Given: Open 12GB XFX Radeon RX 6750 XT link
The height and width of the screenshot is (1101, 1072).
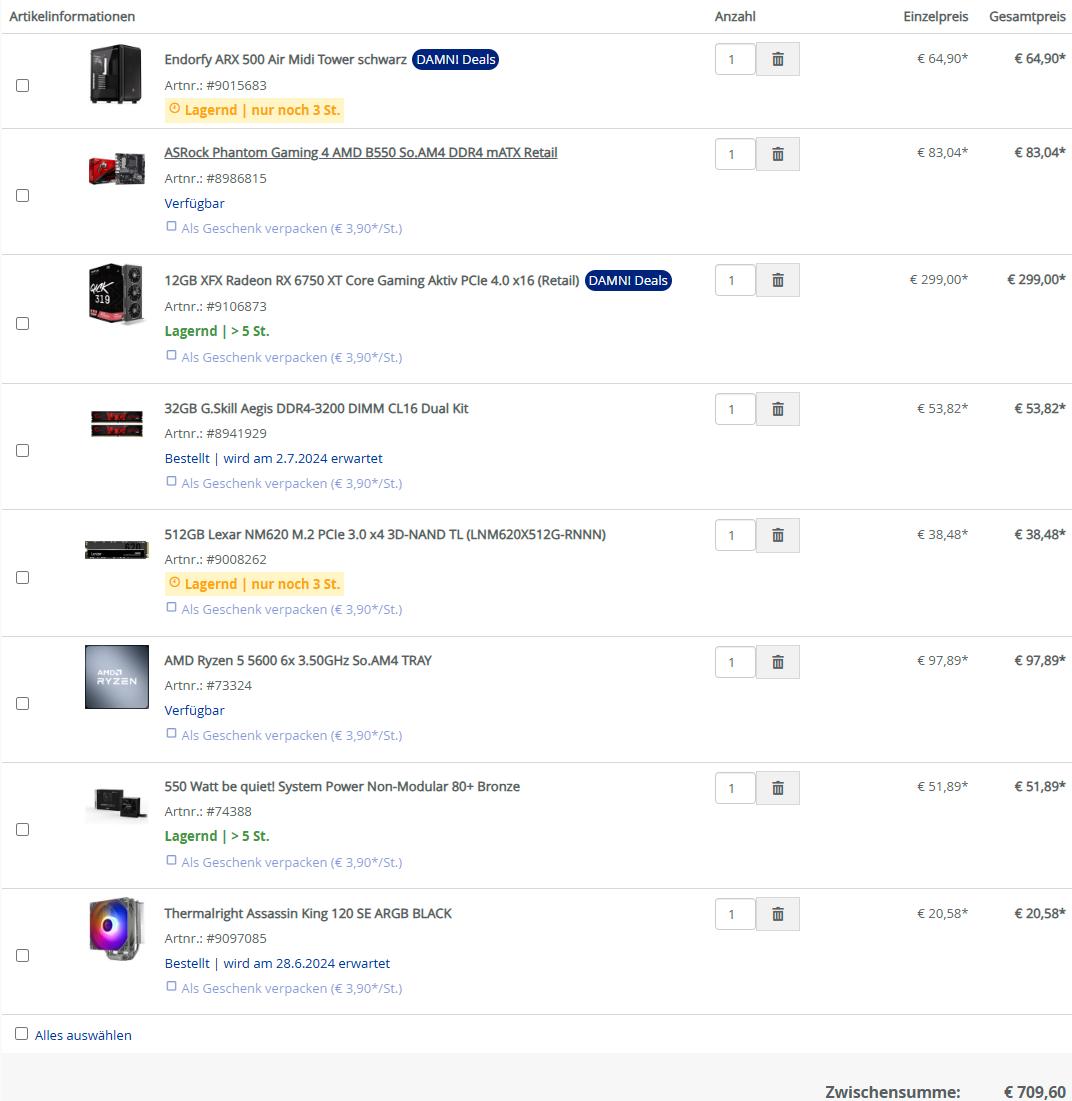Looking at the screenshot, I should tap(372, 280).
